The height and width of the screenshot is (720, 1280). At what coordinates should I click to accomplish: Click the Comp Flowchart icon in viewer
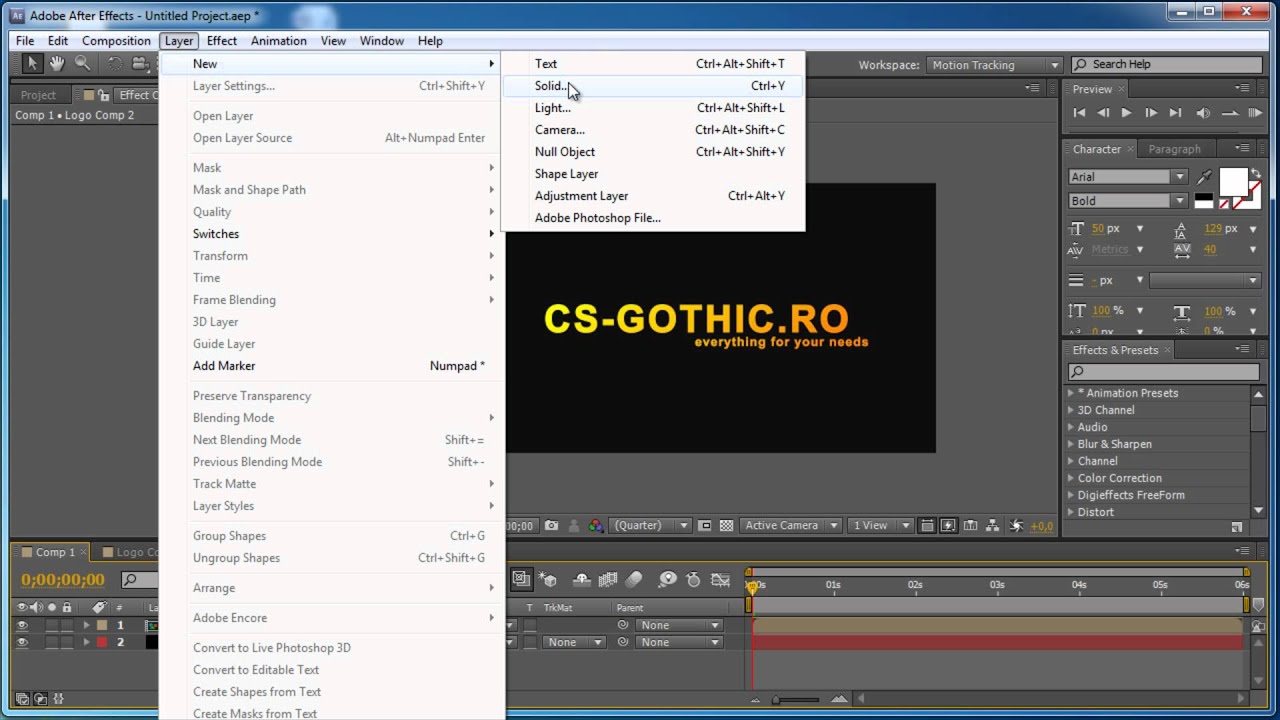(x=993, y=525)
